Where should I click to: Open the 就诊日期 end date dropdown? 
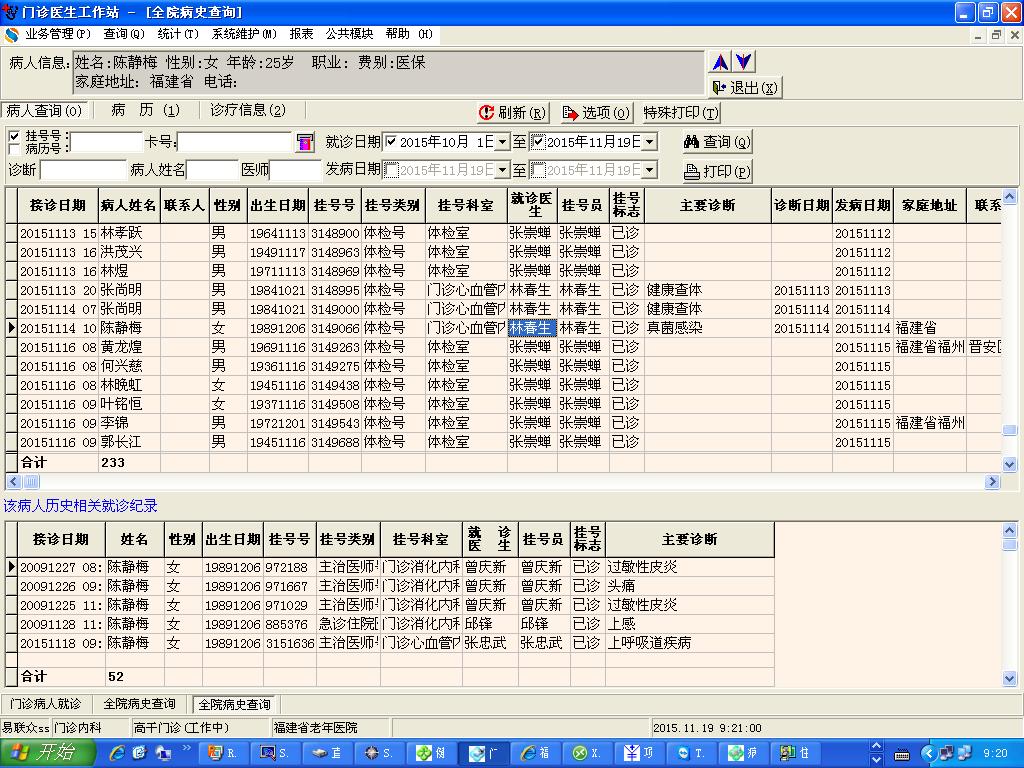[x=649, y=142]
